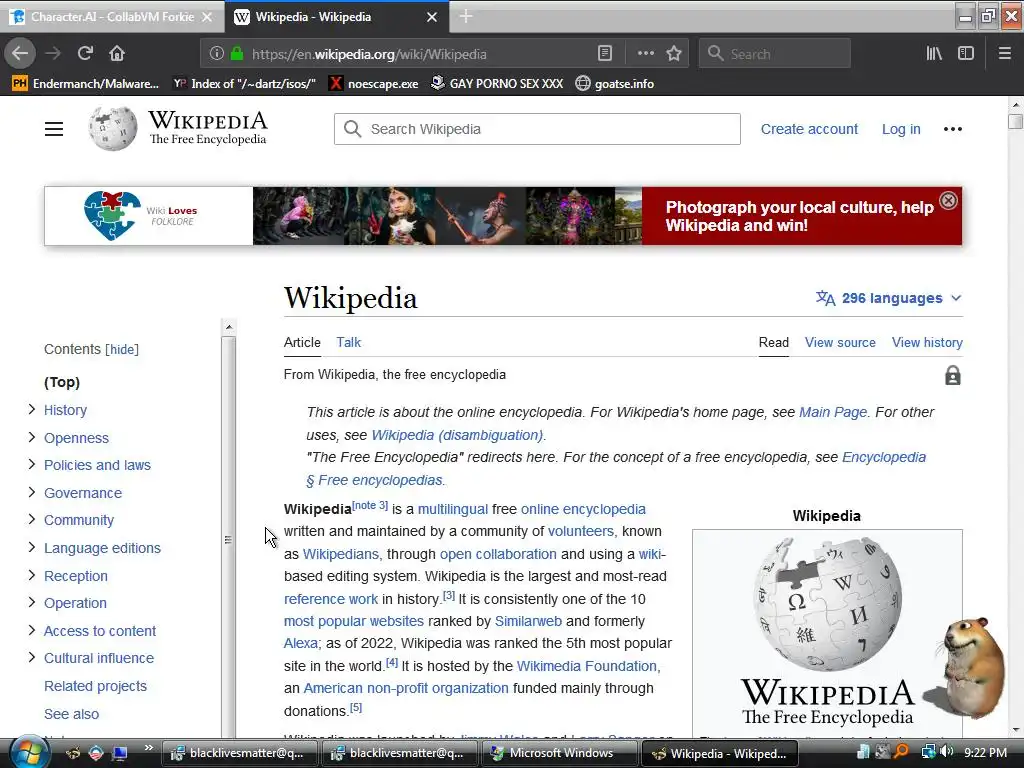Image resolution: width=1024 pixels, height=768 pixels.
Task: Open site information icon in address bar
Action: 217,54
